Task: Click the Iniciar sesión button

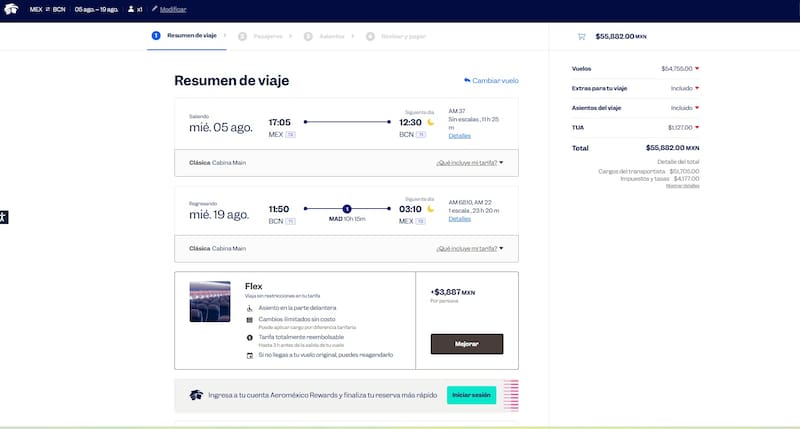Action: point(471,395)
